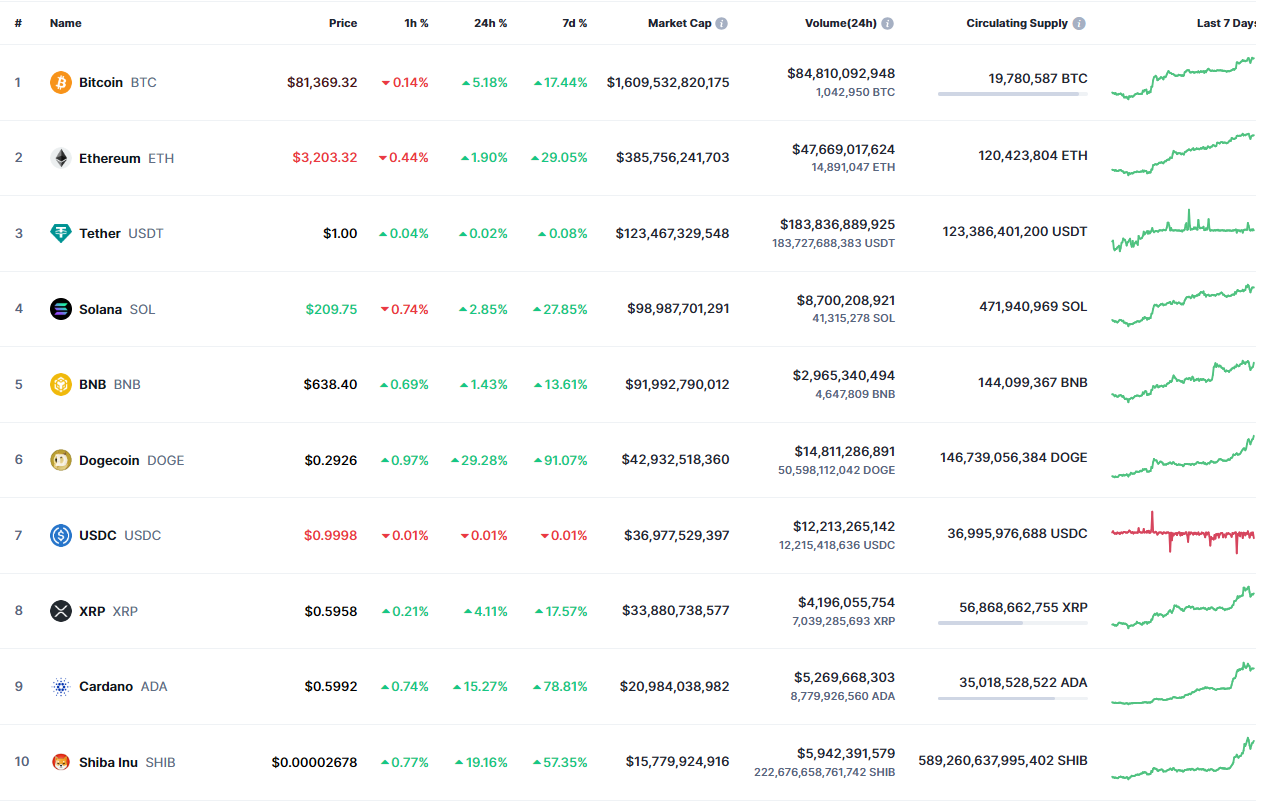Open the Dogecoin coin name link
The image size is (1280, 801).
coord(110,460)
